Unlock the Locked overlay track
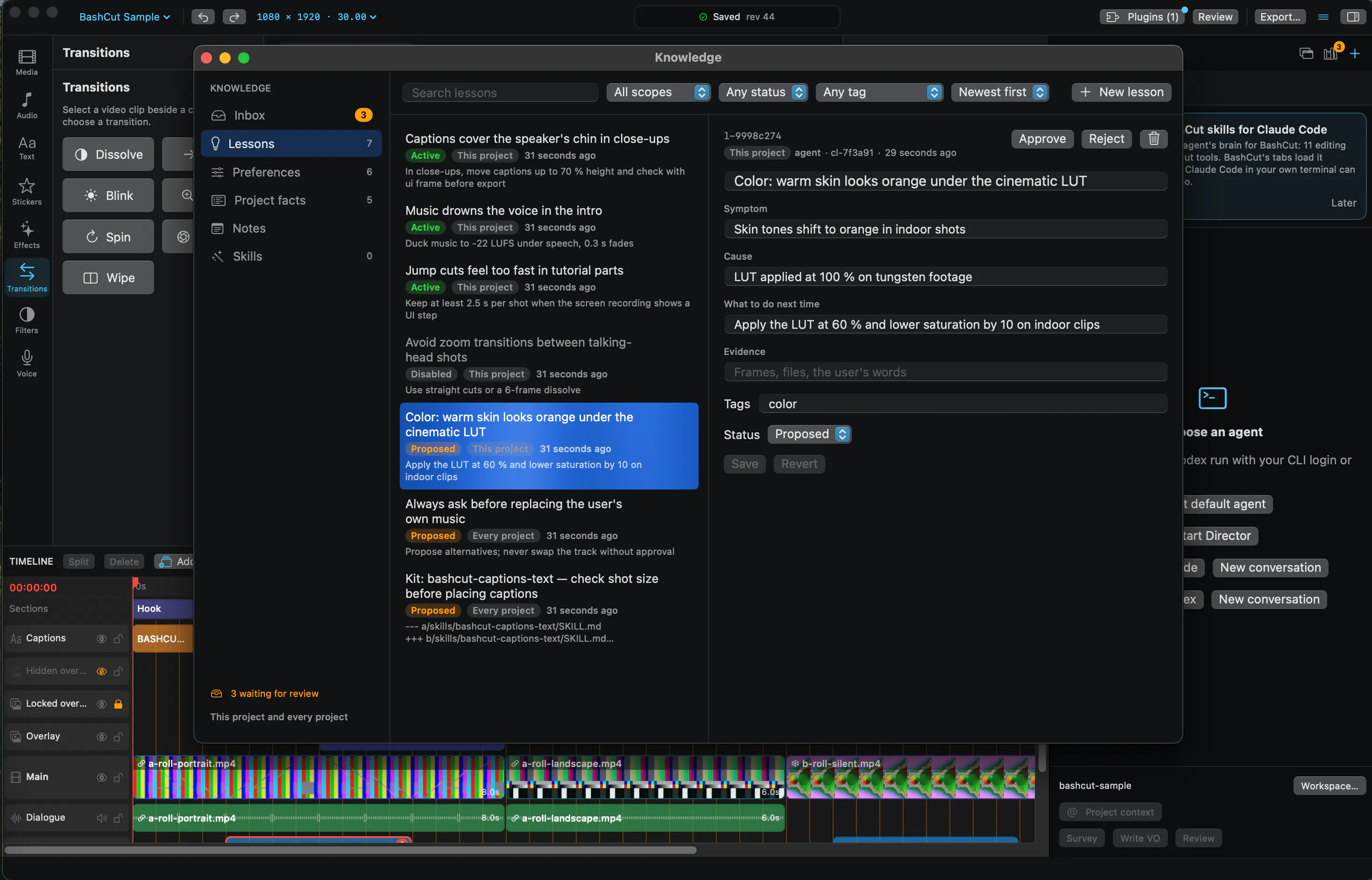The width and height of the screenshot is (1372, 880). coord(118,704)
